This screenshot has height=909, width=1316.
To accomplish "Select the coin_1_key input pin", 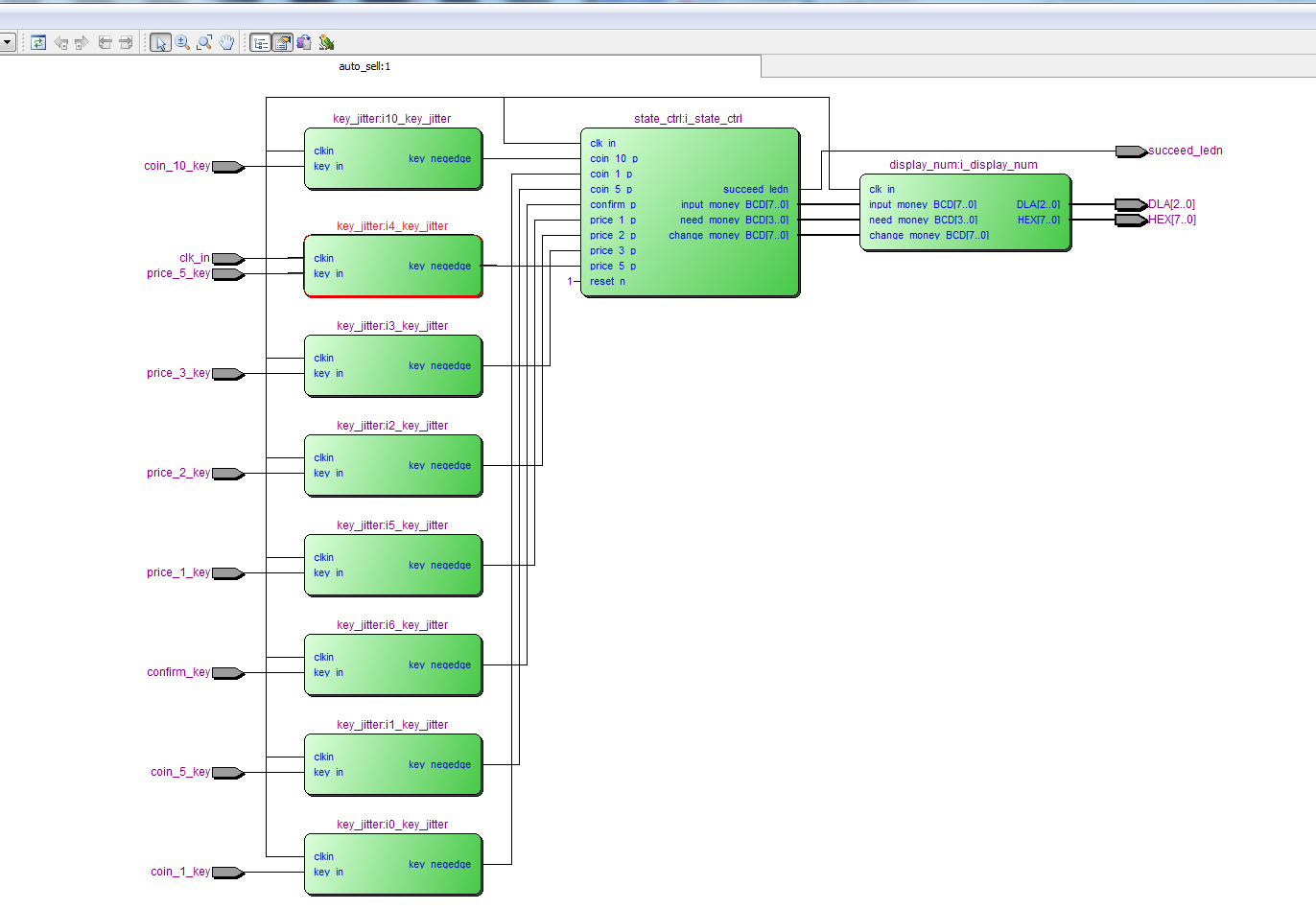I will pyautogui.click(x=228, y=873).
